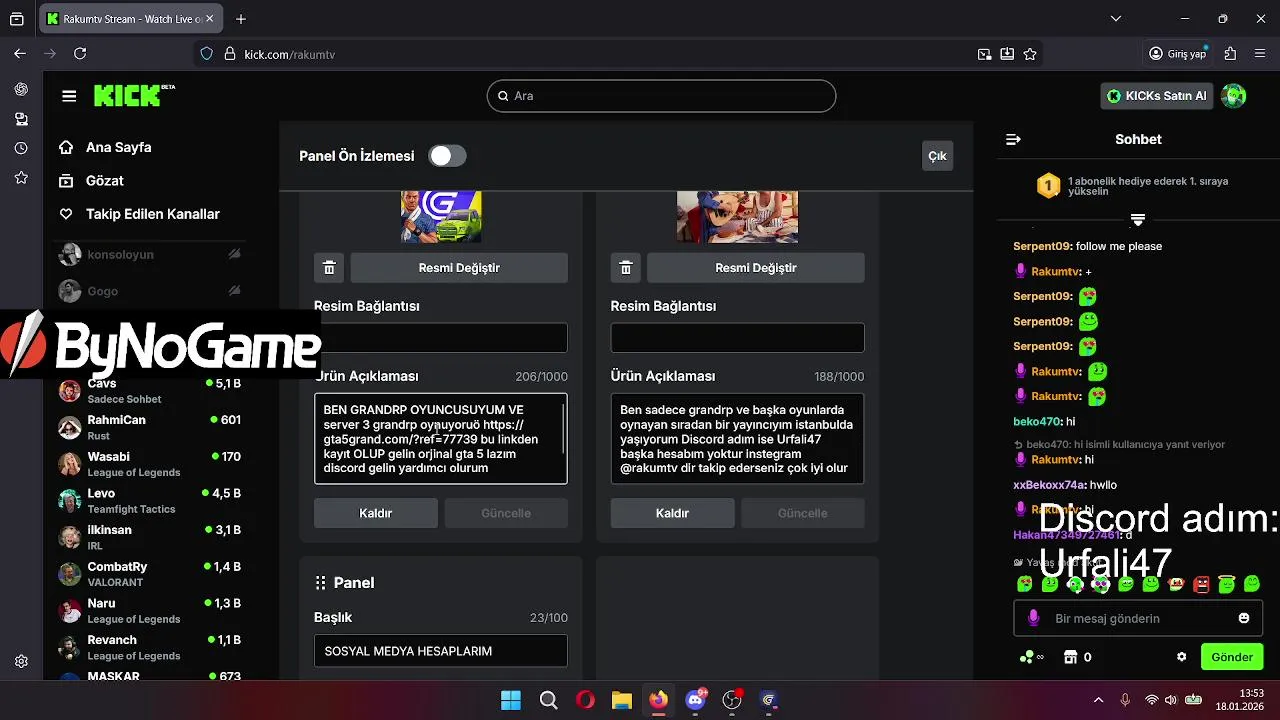Open the bookmarks star sidebar icon
Image resolution: width=1280 pixels, height=720 pixels.
21,177
